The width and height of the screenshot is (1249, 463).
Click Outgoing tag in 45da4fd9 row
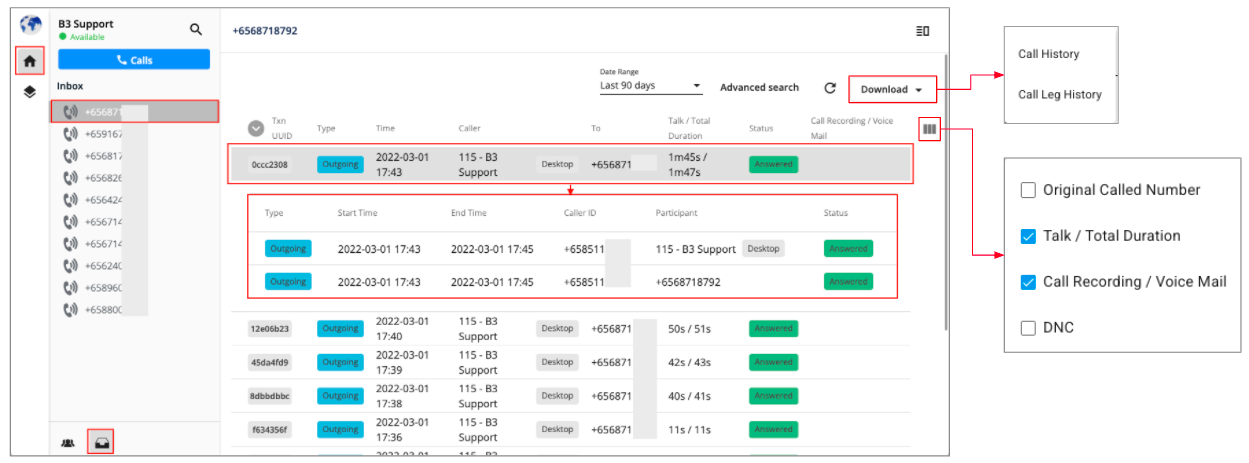(340, 362)
